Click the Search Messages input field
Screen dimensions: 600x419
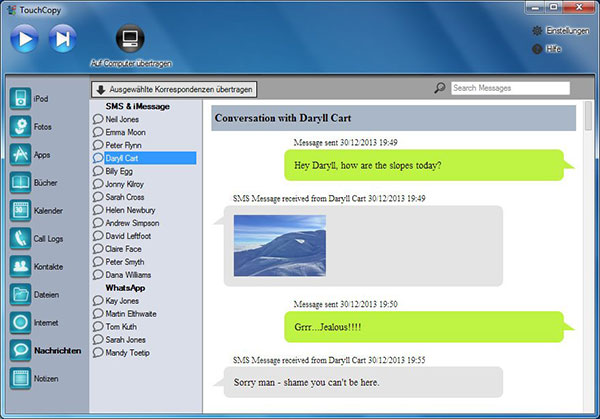510,88
